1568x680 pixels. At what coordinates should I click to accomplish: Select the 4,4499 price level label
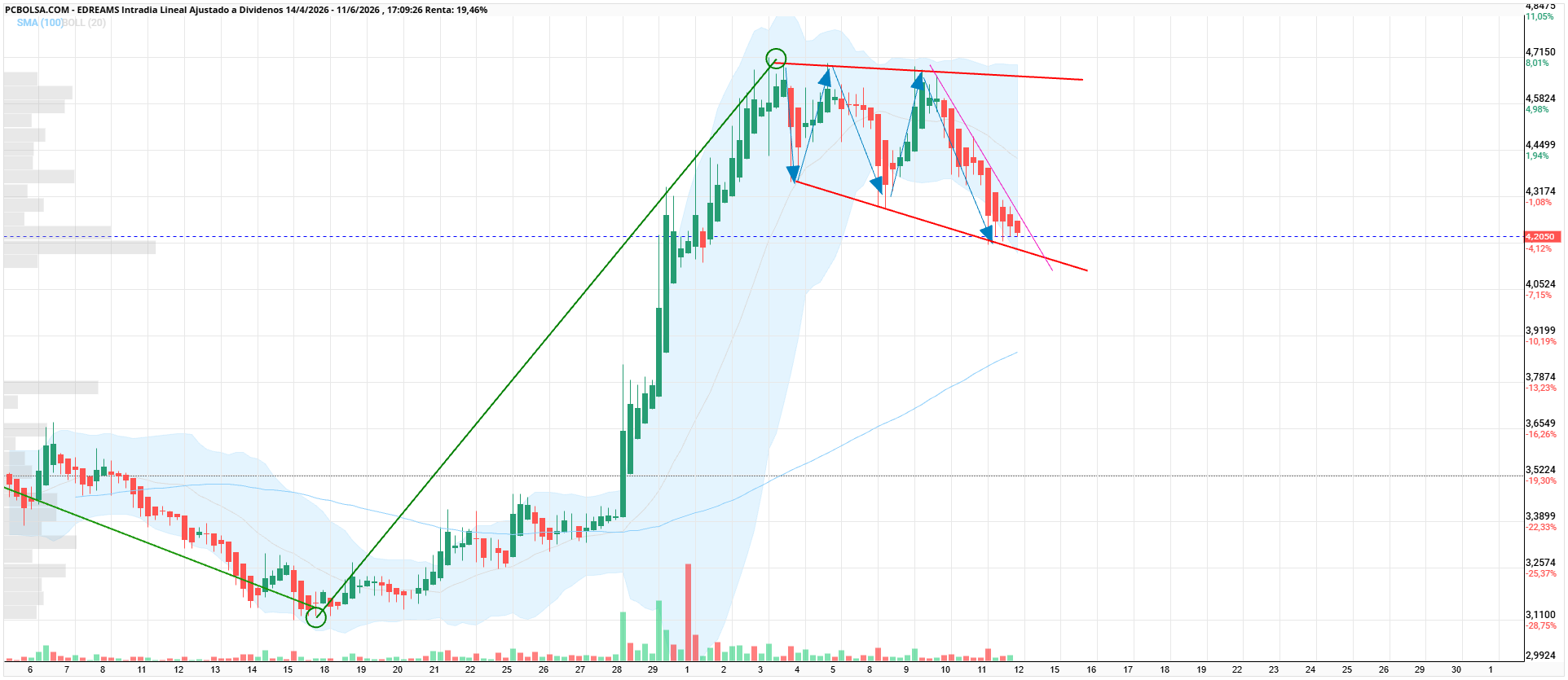click(1540, 145)
